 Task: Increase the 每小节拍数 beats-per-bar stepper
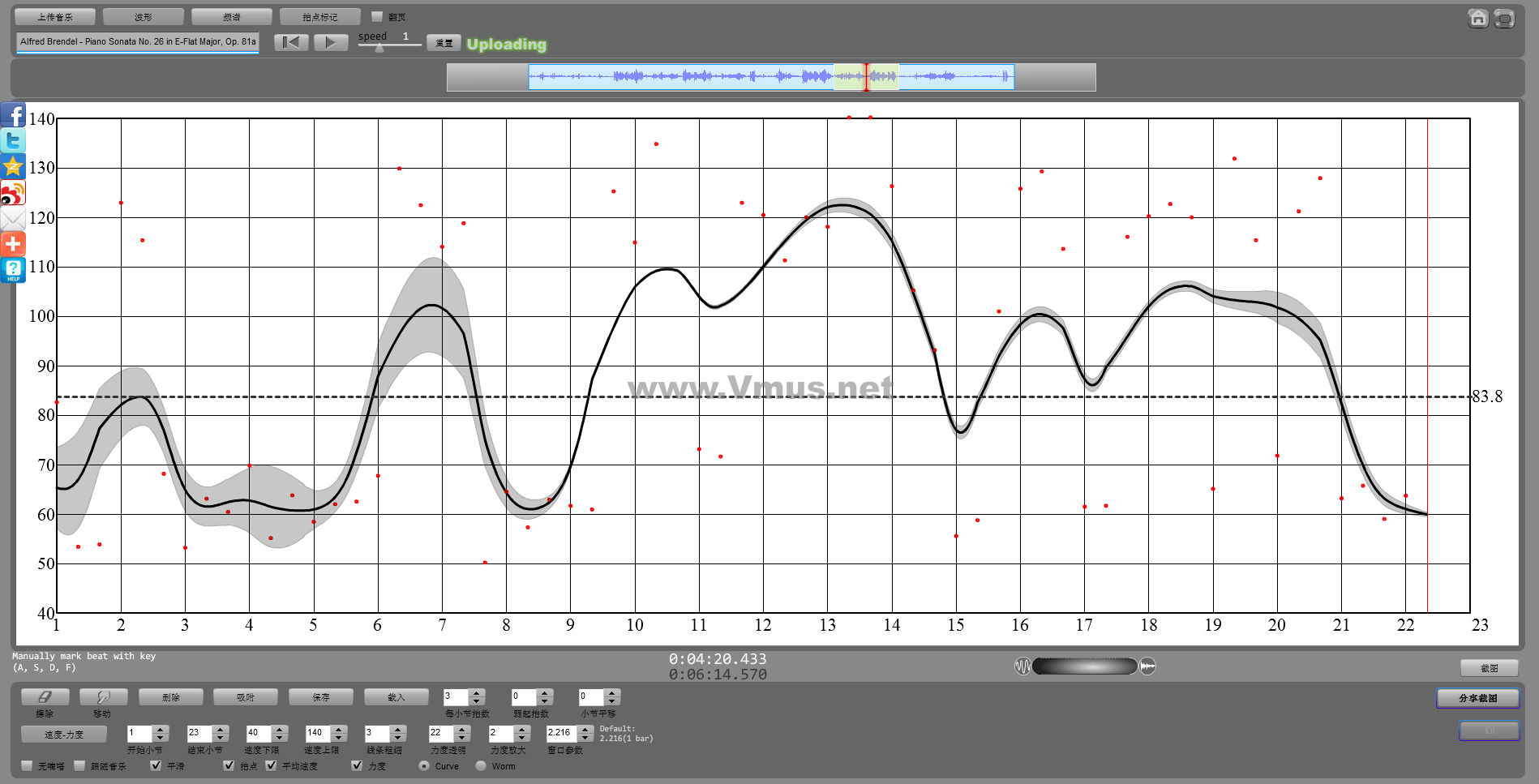point(477,692)
